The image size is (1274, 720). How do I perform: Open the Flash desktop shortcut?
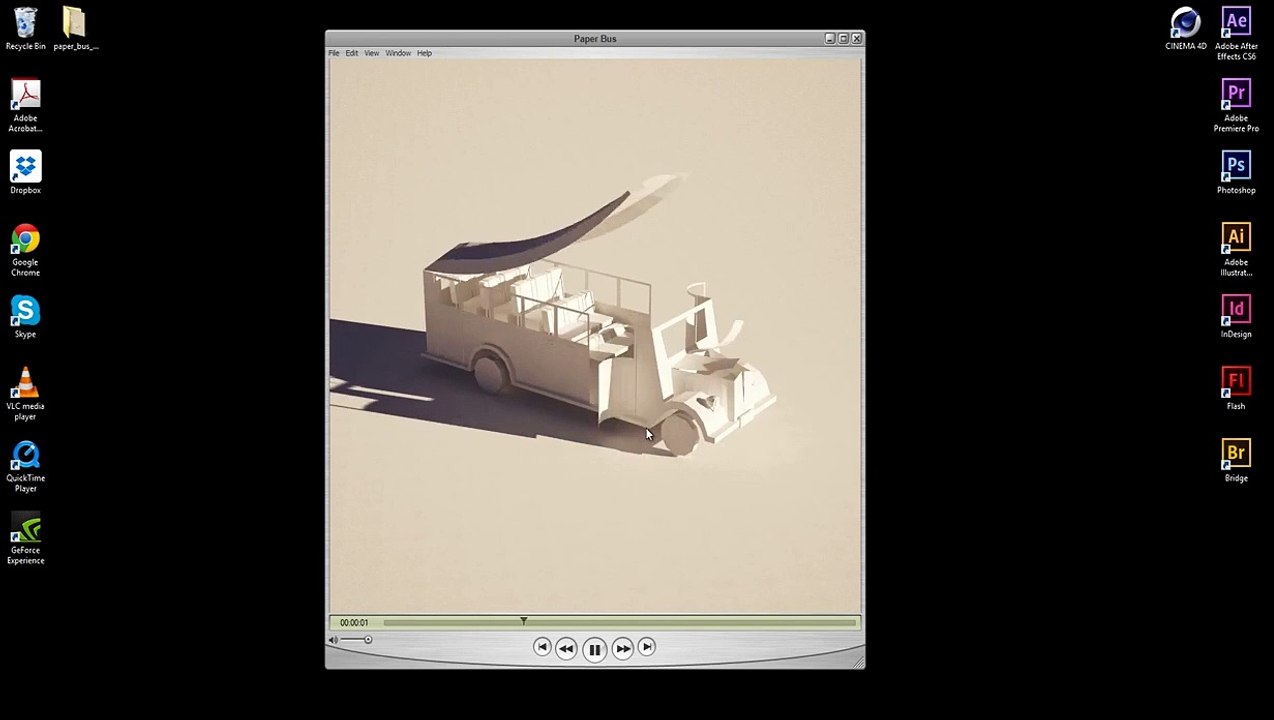[x=1236, y=388]
